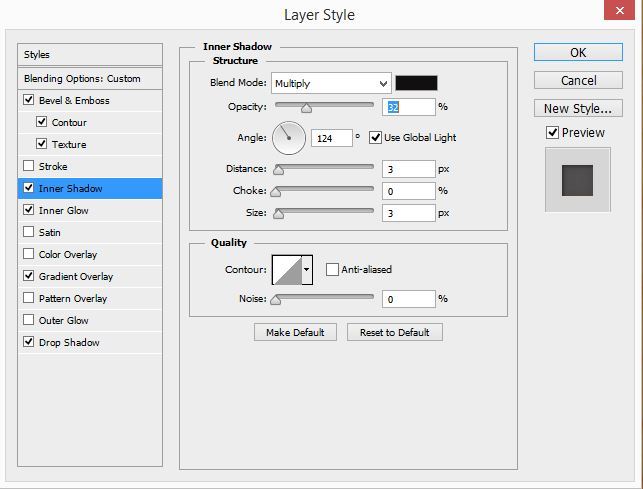Click the Contour curve thumbnail

click(287, 270)
